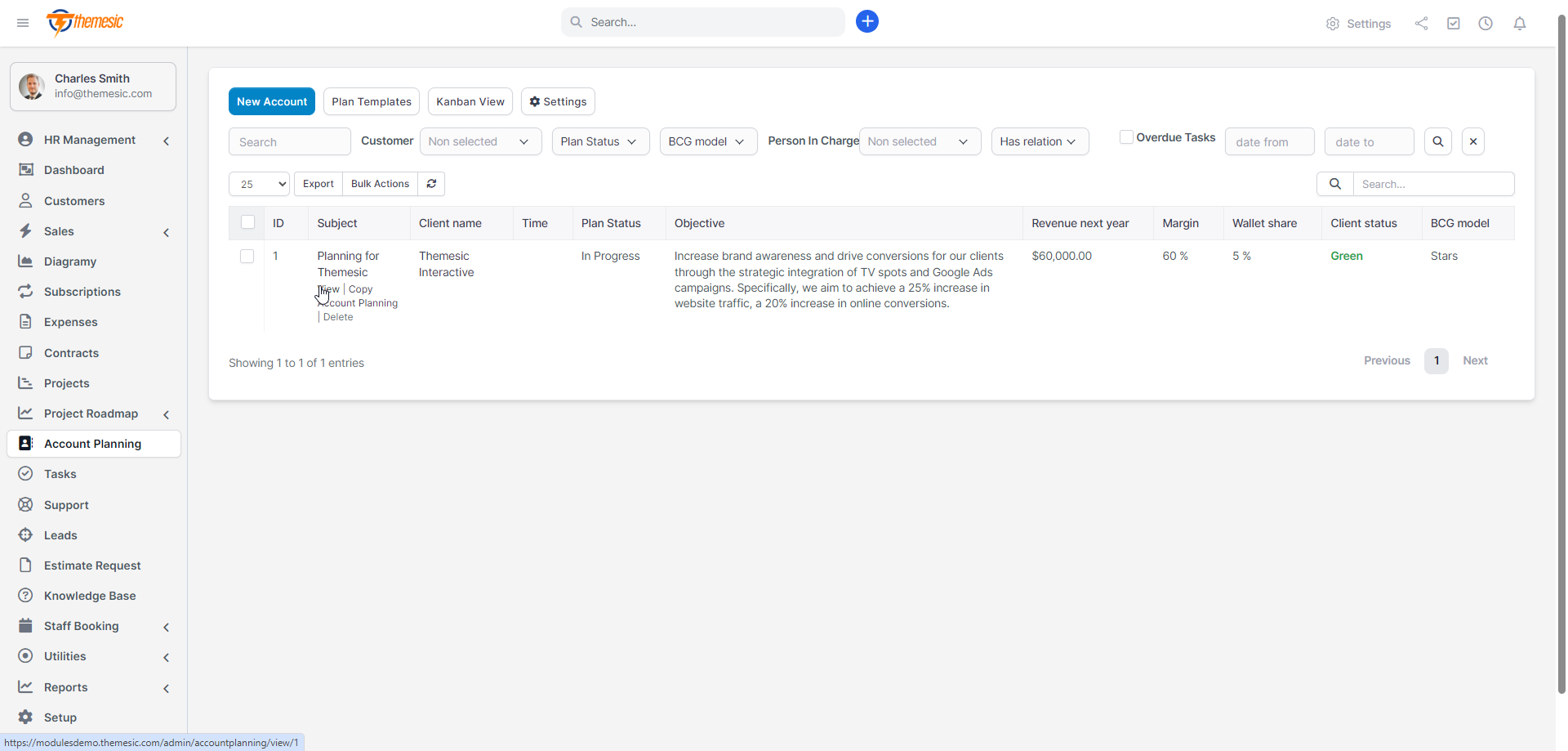Image resolution: width=1568 pixels, height=751 pixels.
Task: Open Knowledge Base in the sidebar
Action: click(x=90, y=596)
